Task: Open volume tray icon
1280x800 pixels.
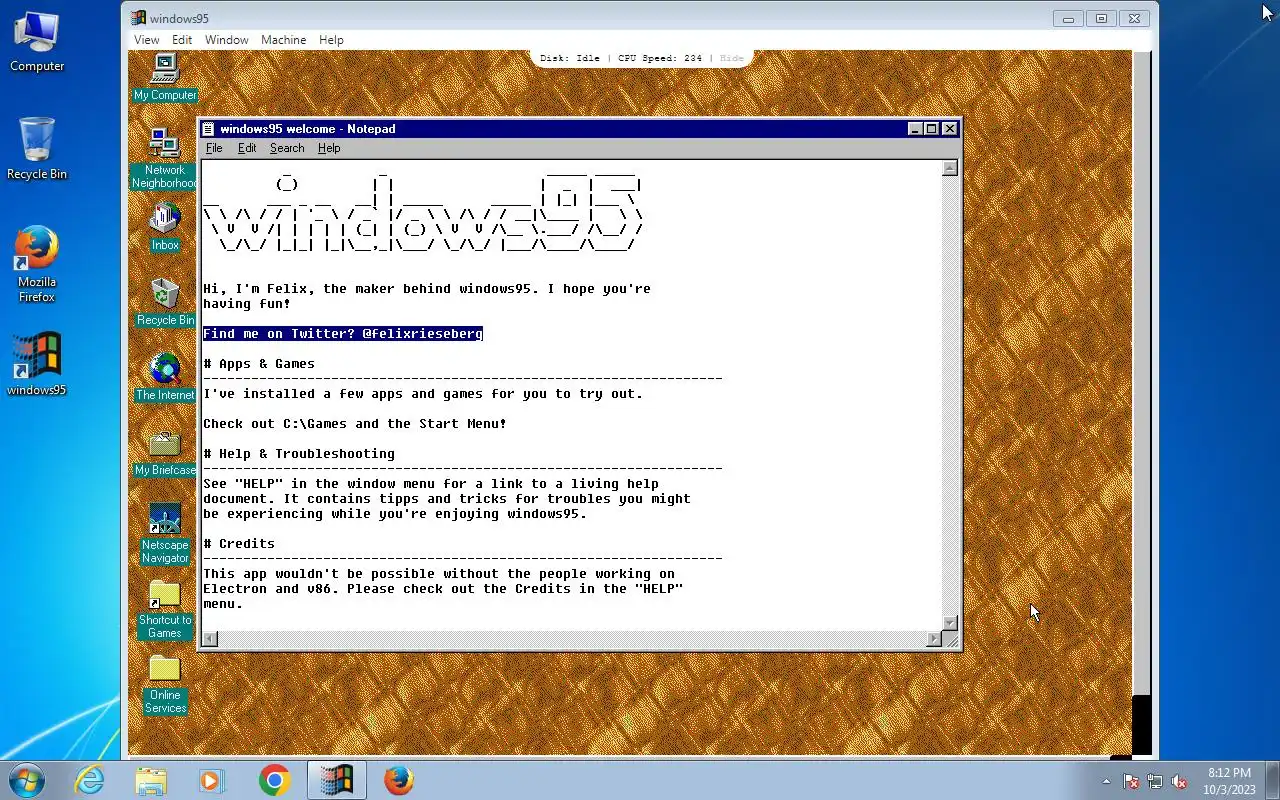Action: 1179,782
